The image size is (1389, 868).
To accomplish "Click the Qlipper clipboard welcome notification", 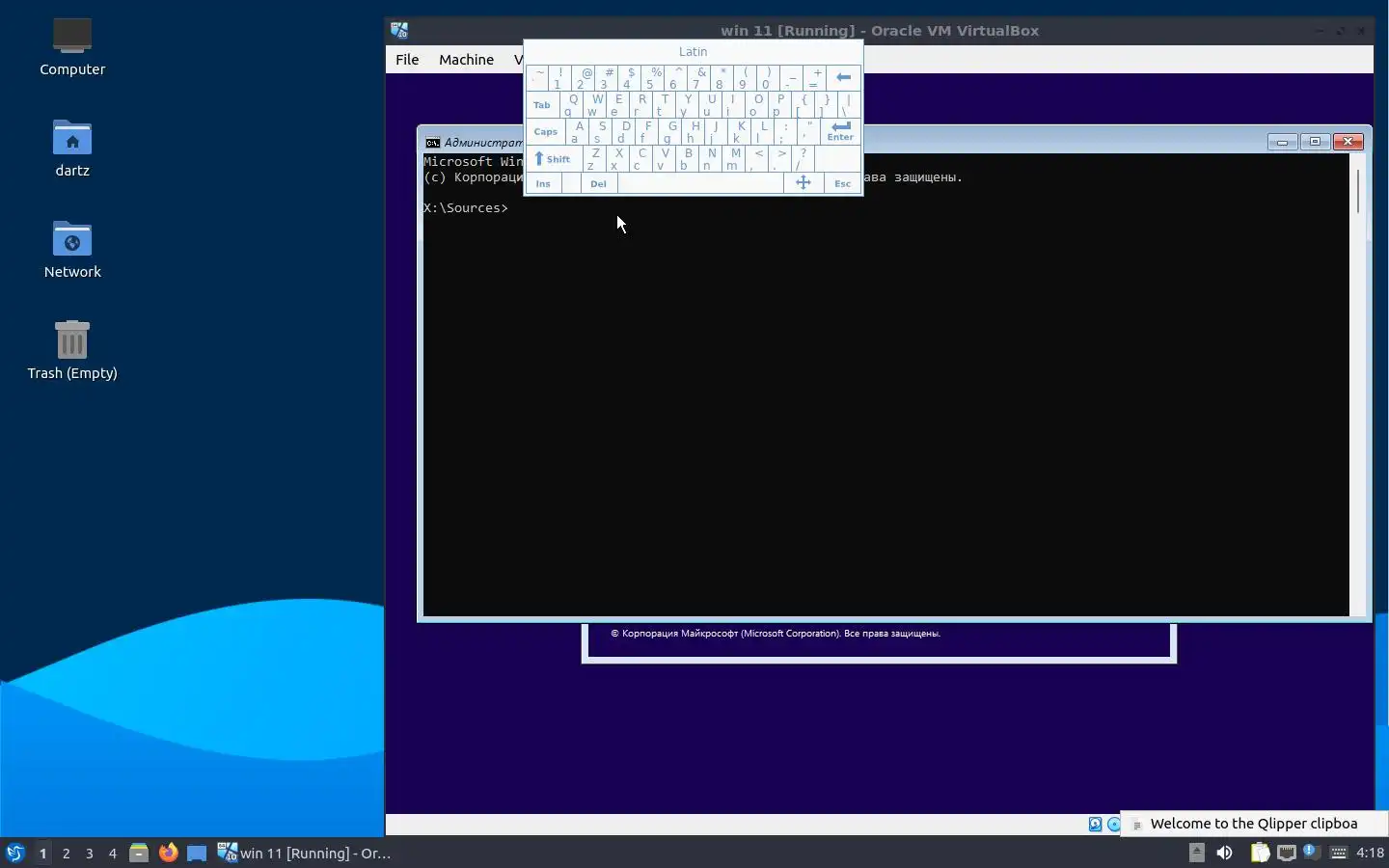I will click(1254, 824).
